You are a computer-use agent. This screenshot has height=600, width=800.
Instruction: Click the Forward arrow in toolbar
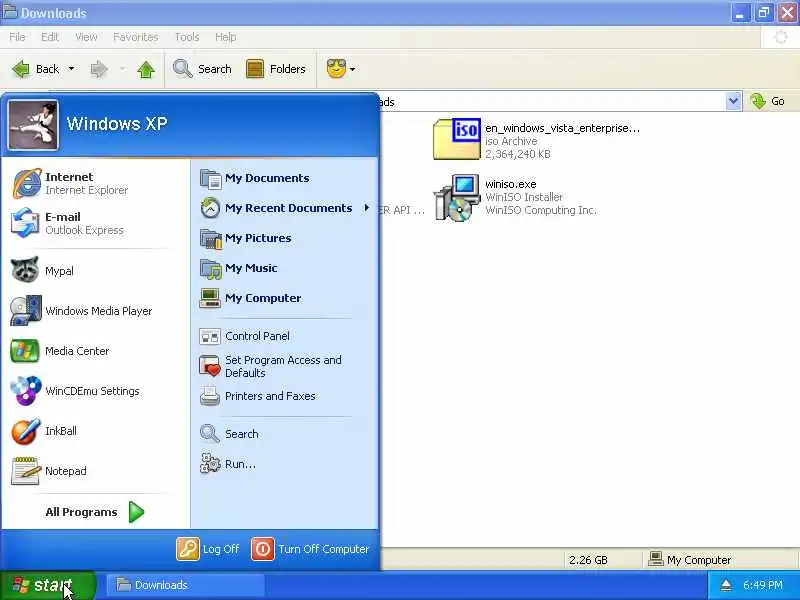99,69
